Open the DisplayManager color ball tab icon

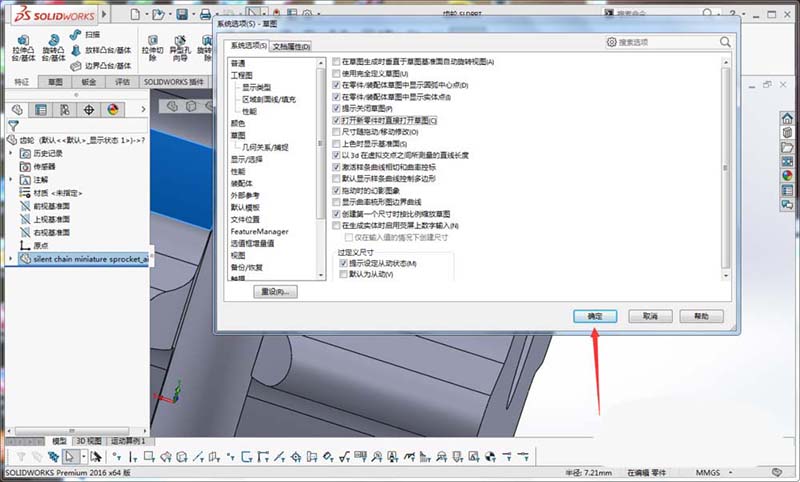pos(113,109)
